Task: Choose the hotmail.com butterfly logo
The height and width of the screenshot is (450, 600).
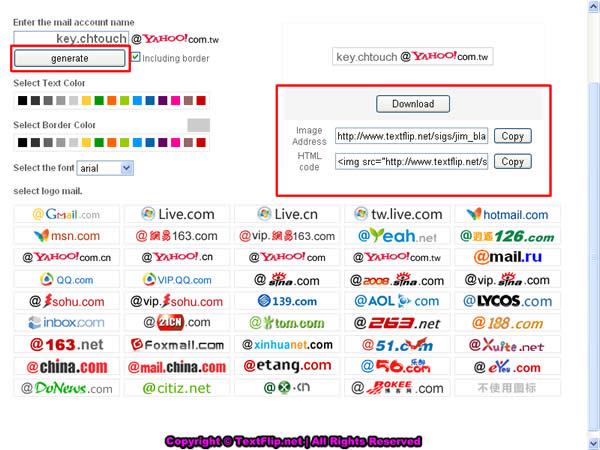Action: click(x=507, y=214)
